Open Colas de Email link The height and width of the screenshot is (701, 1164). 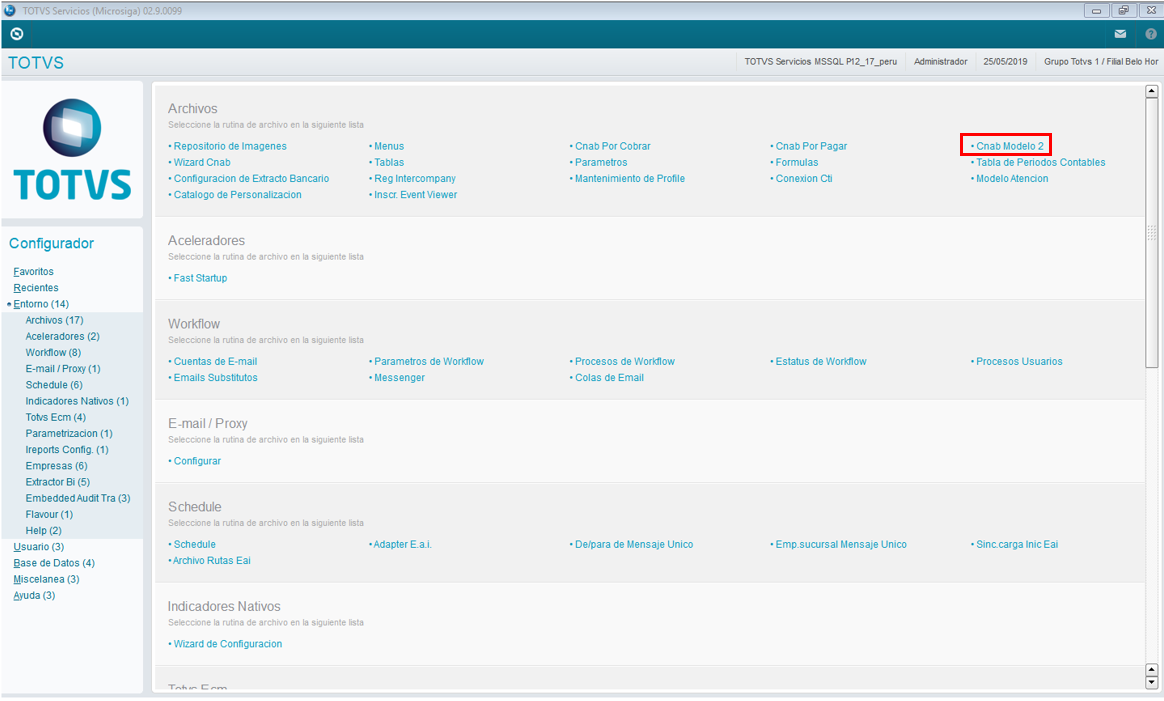609,378
